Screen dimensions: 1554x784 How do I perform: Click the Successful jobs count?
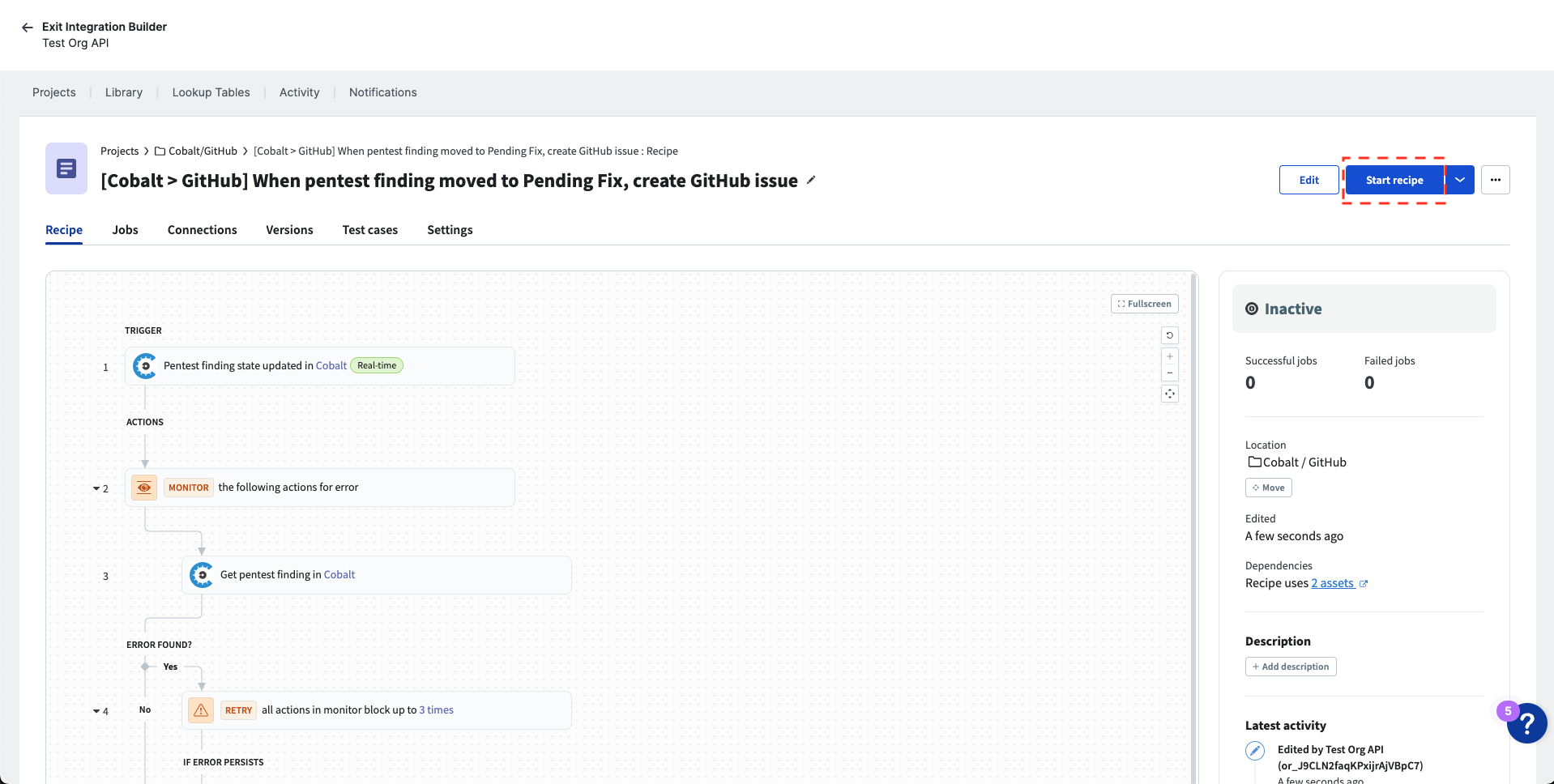click(x=1250, y=383)
